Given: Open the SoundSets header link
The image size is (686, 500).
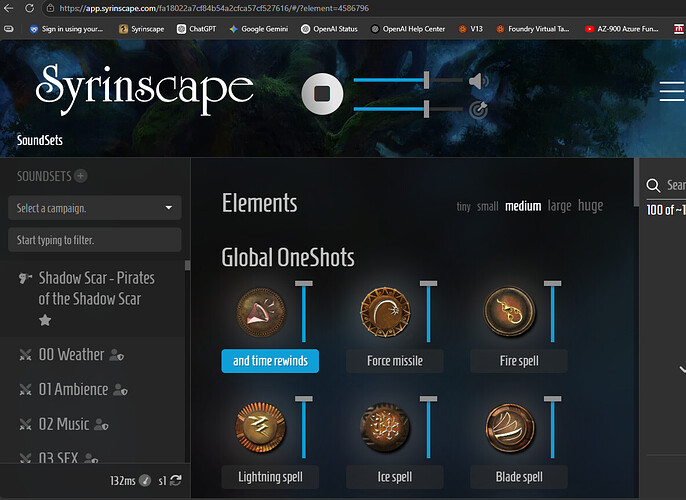Looking at the screenshot, I should [x=40, y=140].
